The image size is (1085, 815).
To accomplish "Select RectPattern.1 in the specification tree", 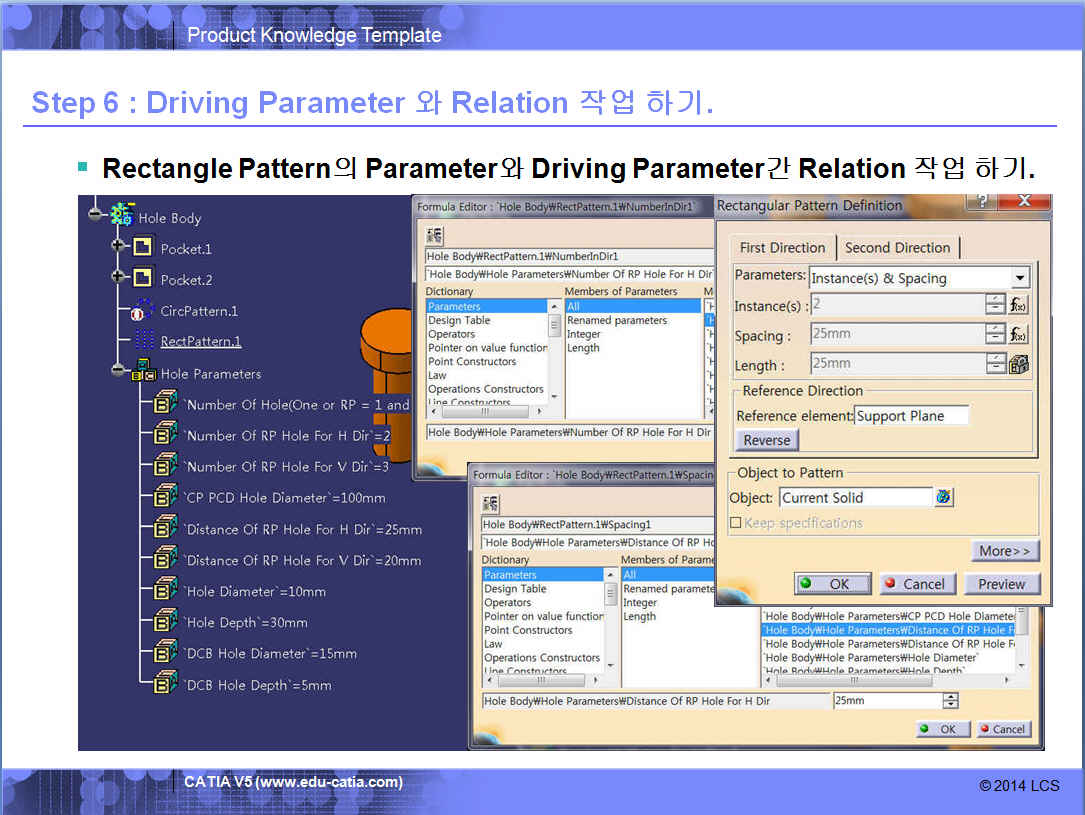I will [201, 341].
